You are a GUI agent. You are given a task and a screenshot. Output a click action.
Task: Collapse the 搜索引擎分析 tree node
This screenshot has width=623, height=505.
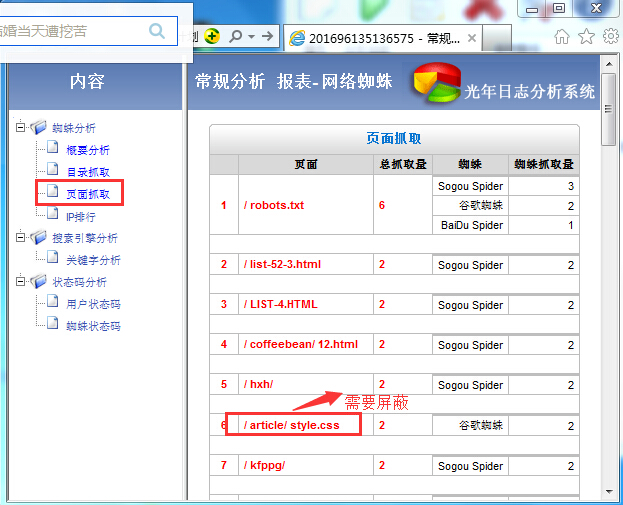point(21,238)
